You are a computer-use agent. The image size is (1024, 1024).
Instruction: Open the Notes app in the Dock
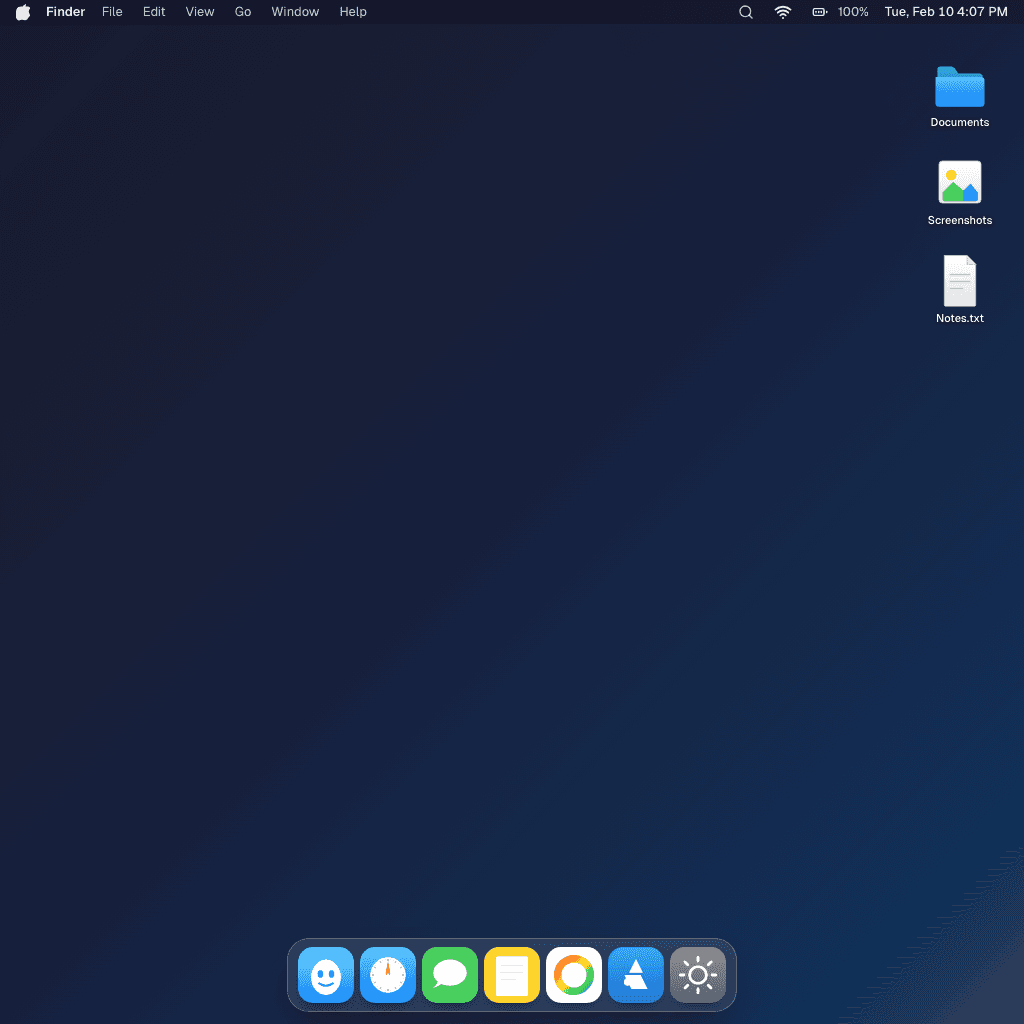click(511, 975)
